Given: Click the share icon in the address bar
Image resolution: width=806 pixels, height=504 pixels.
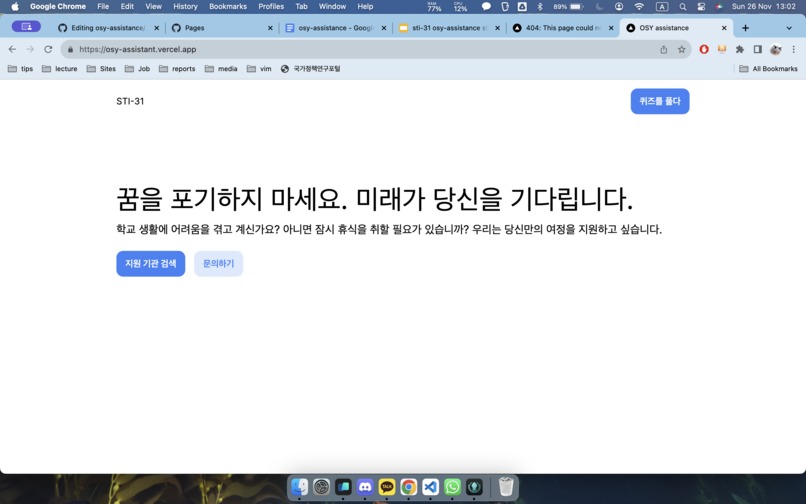Looking at the screenshot, I should 664,49.
